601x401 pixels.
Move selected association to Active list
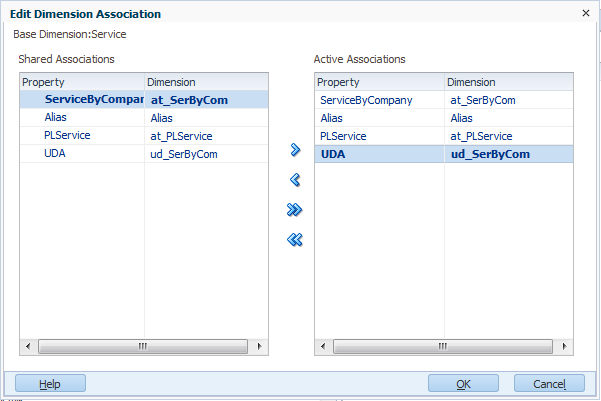[x=295, y=150]
